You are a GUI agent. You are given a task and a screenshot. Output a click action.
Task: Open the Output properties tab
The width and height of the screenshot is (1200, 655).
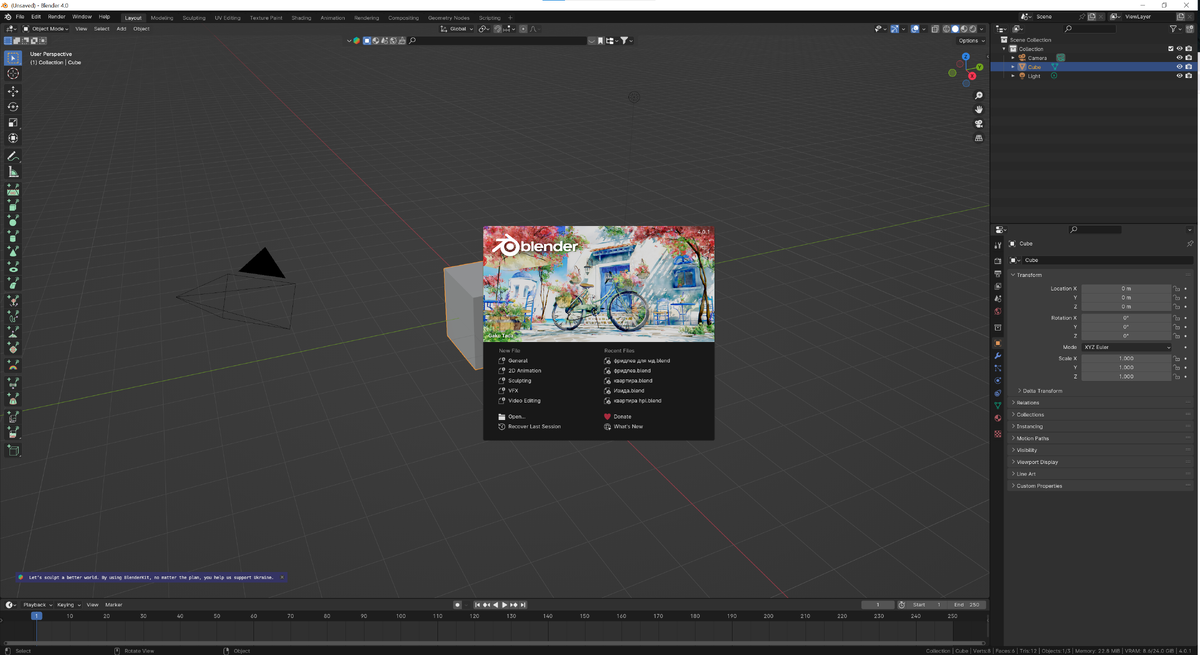tap(998, 274)
